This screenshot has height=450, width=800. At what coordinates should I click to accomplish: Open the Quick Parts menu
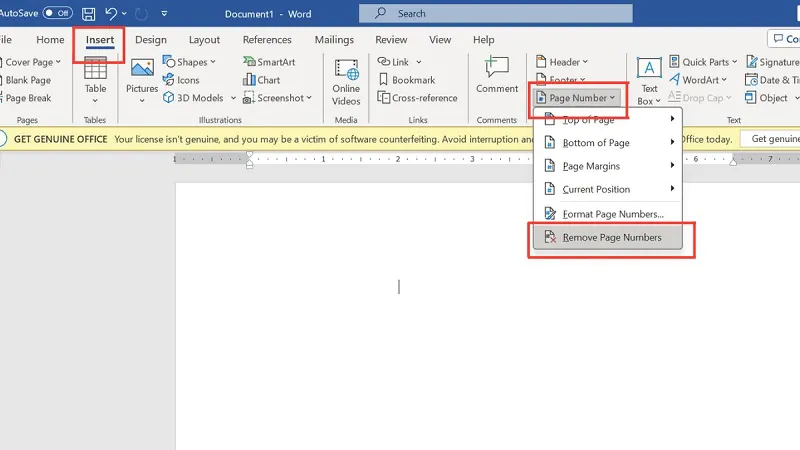(703, 62)
